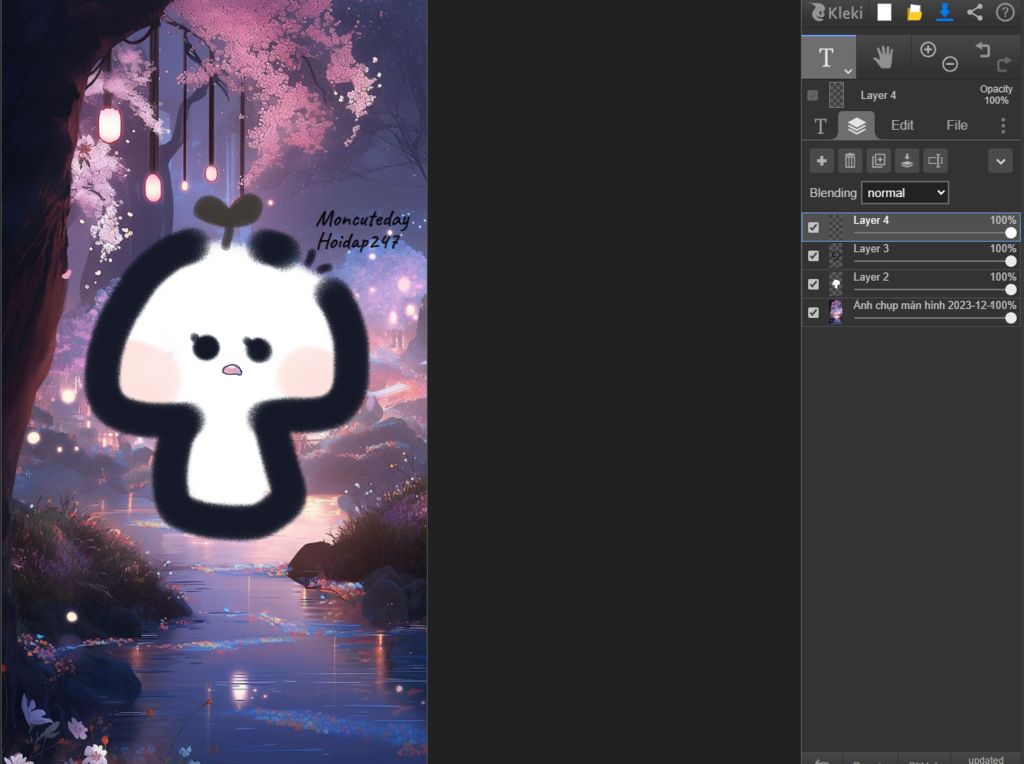1024x764 pixels.
Task: Switch to the Edit tab
Action: pyautogui.click(x=902, y=125)
